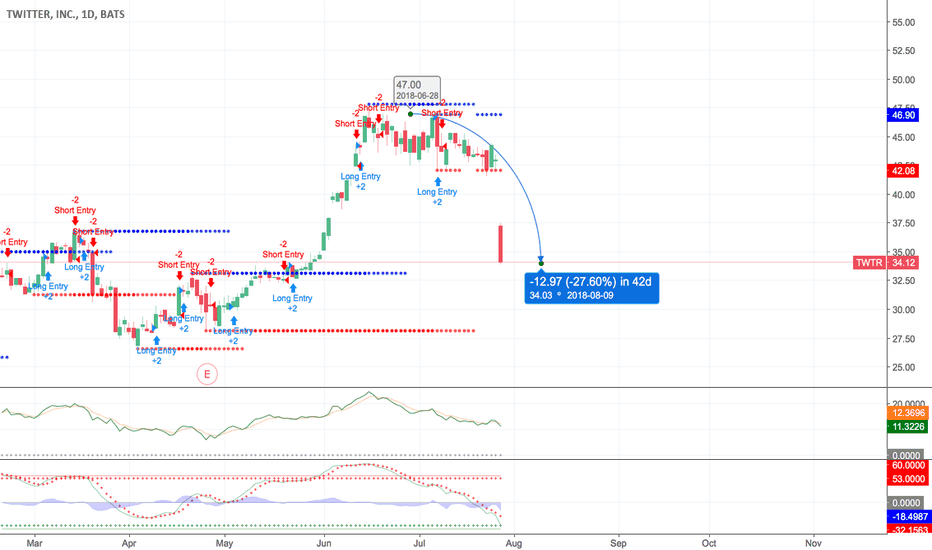Click the 27.50 price axis label
932x550 pixels.
click(x=903, y=339)
